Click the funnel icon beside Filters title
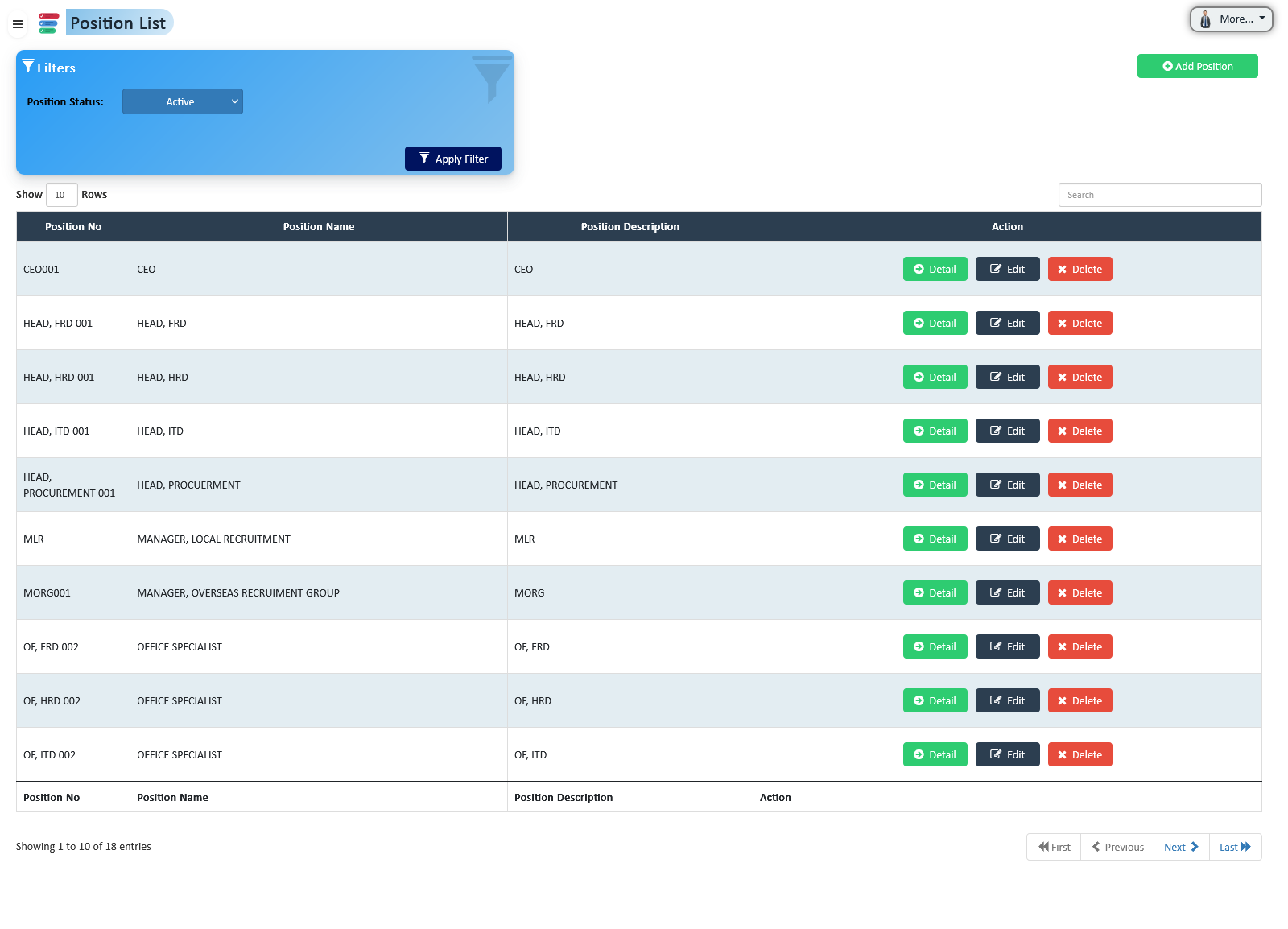 29,66
